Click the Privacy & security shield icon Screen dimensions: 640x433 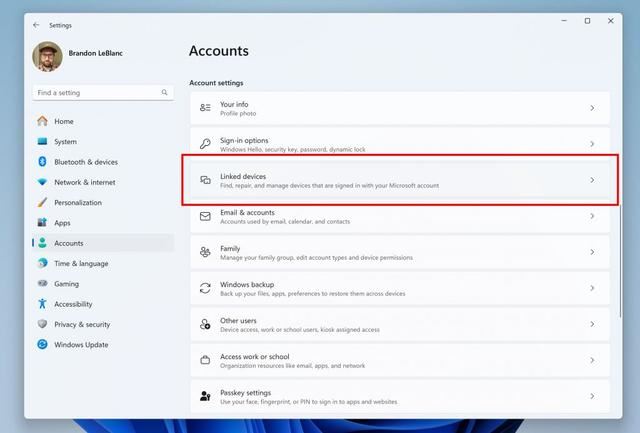pyautogui.click(x=42, y=324)
